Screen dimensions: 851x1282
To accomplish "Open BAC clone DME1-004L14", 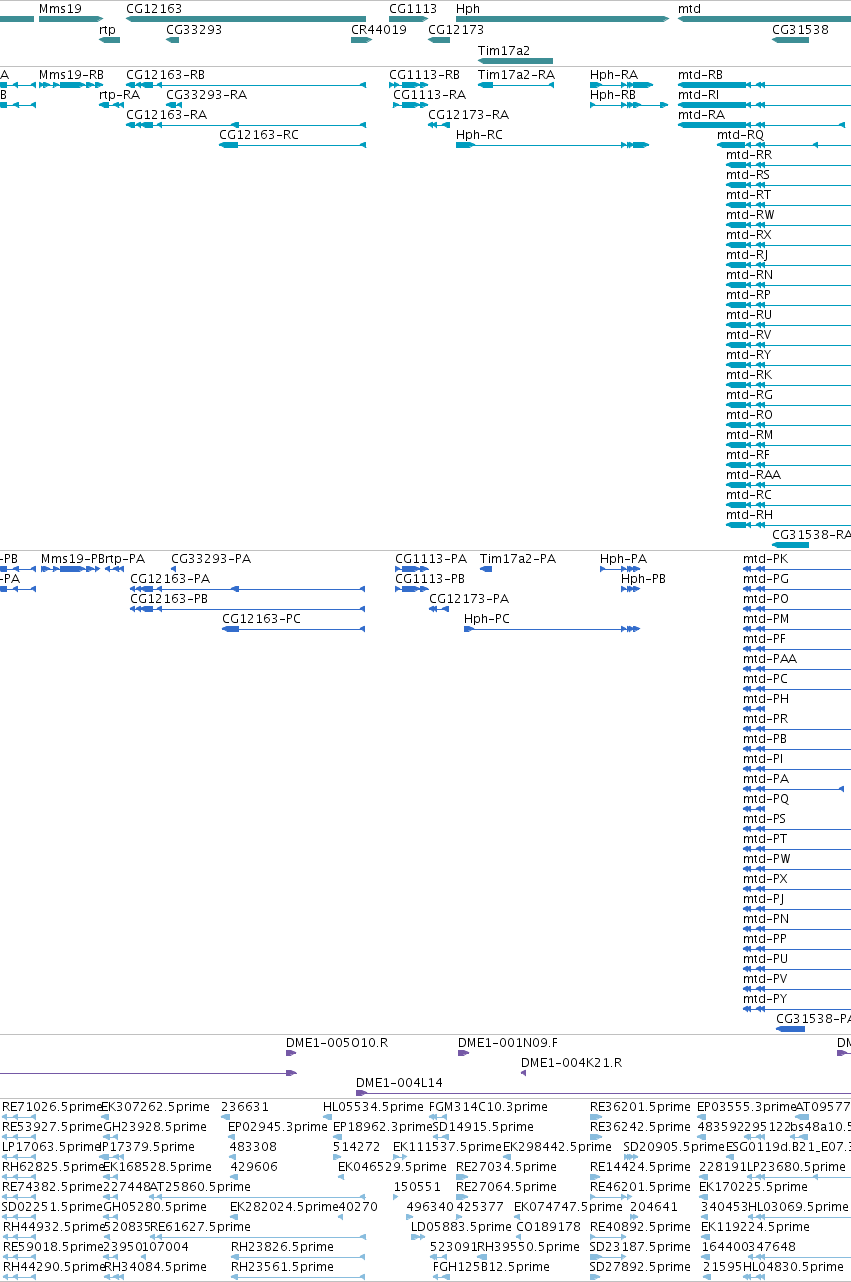I will pyautogui.click(x=399, y=1083).
